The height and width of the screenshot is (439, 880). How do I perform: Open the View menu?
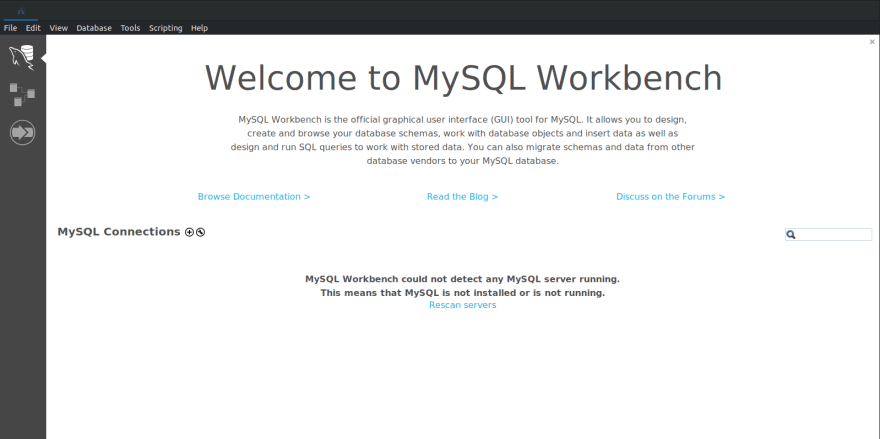point(58,28)
